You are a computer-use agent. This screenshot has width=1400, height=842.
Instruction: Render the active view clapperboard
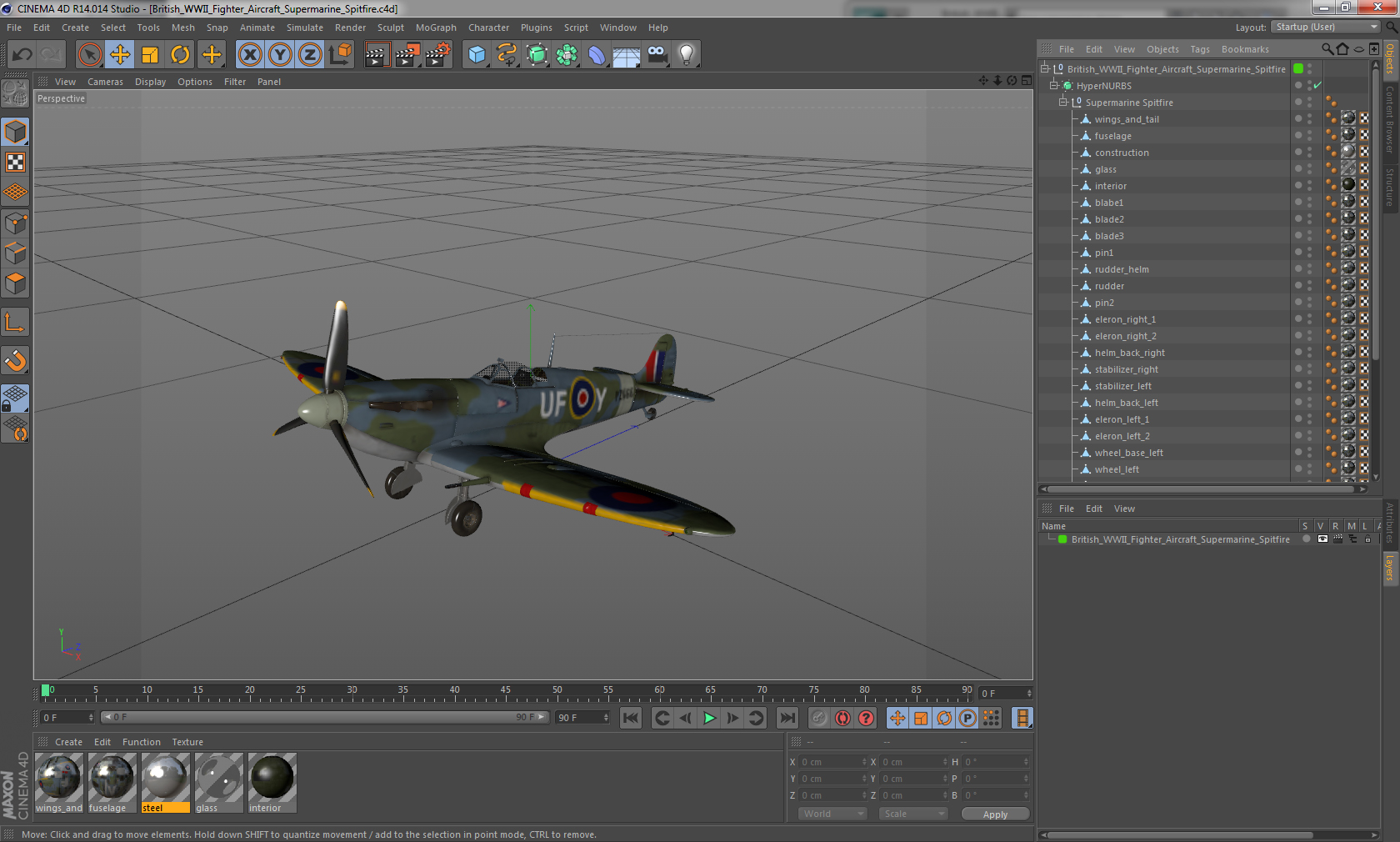click(x=377, y=55)
